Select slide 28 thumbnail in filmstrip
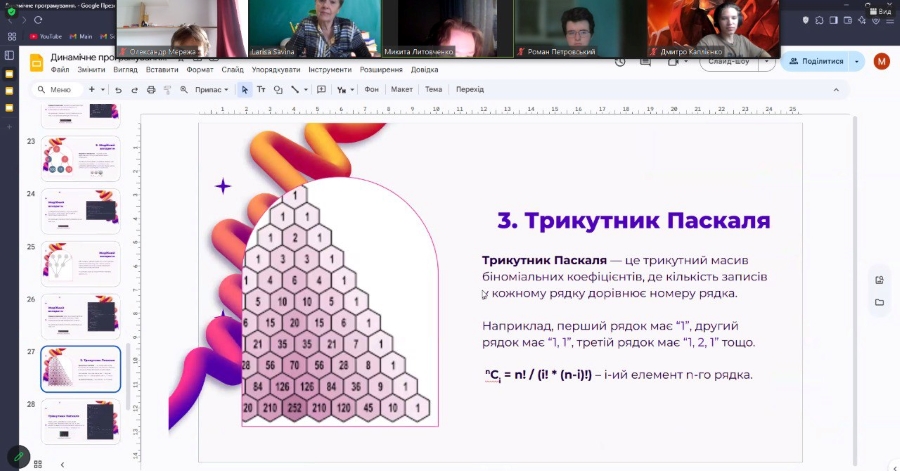 pos(80,422)
